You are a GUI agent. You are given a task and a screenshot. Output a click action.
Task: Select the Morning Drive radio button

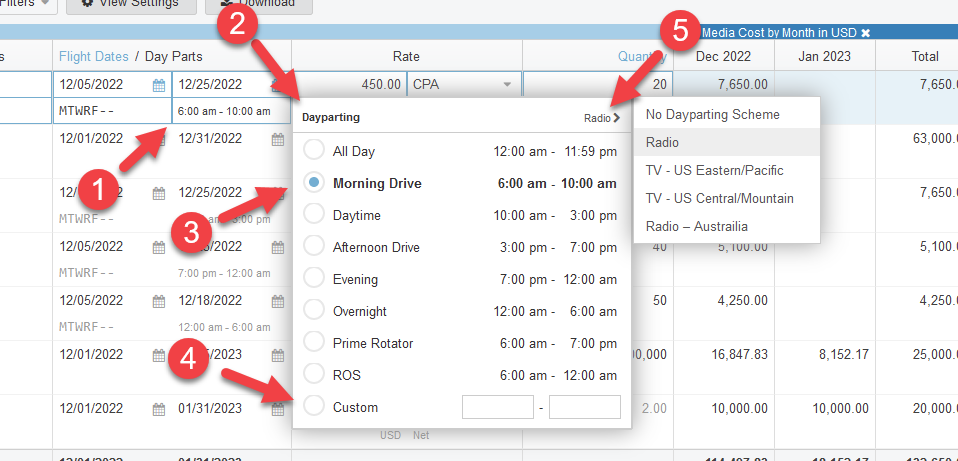click(314, 183)
